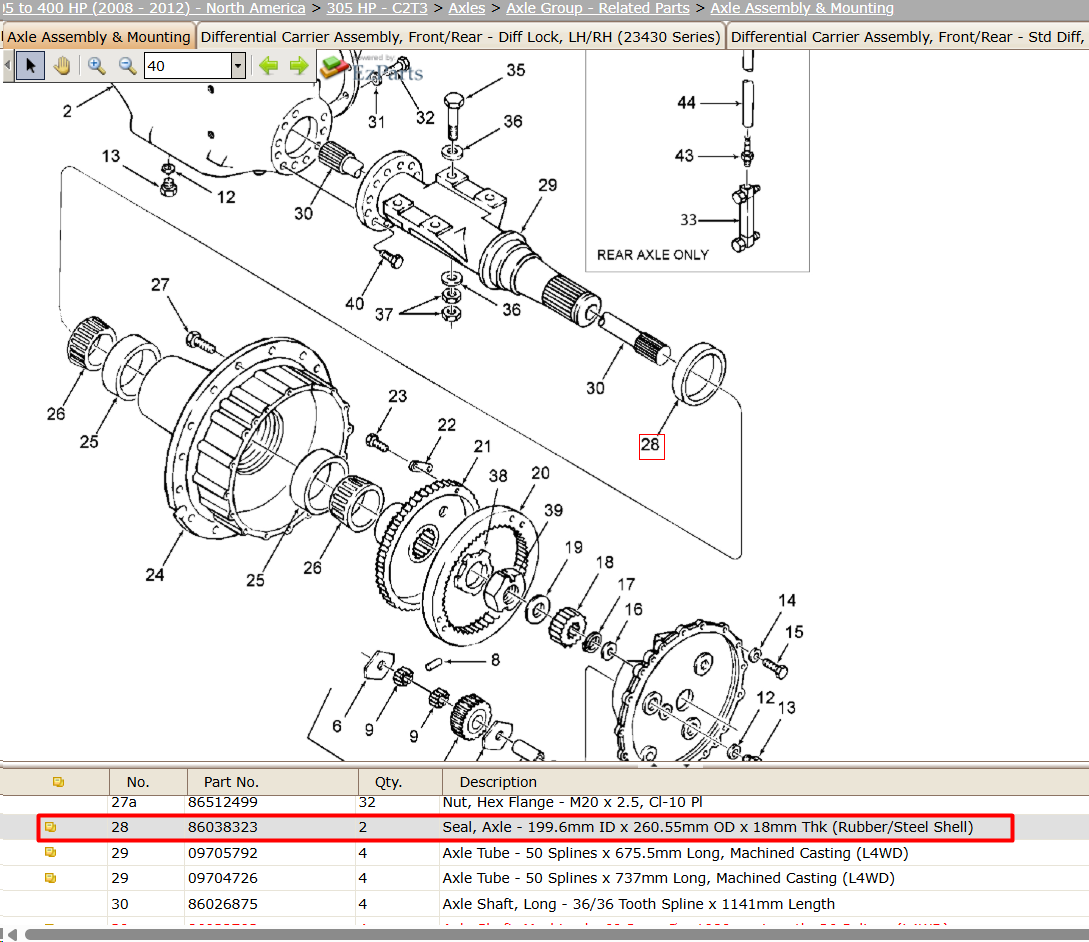Click callout number 29 on diagram
1089x942 pixels.
click(x=547, y=185)
